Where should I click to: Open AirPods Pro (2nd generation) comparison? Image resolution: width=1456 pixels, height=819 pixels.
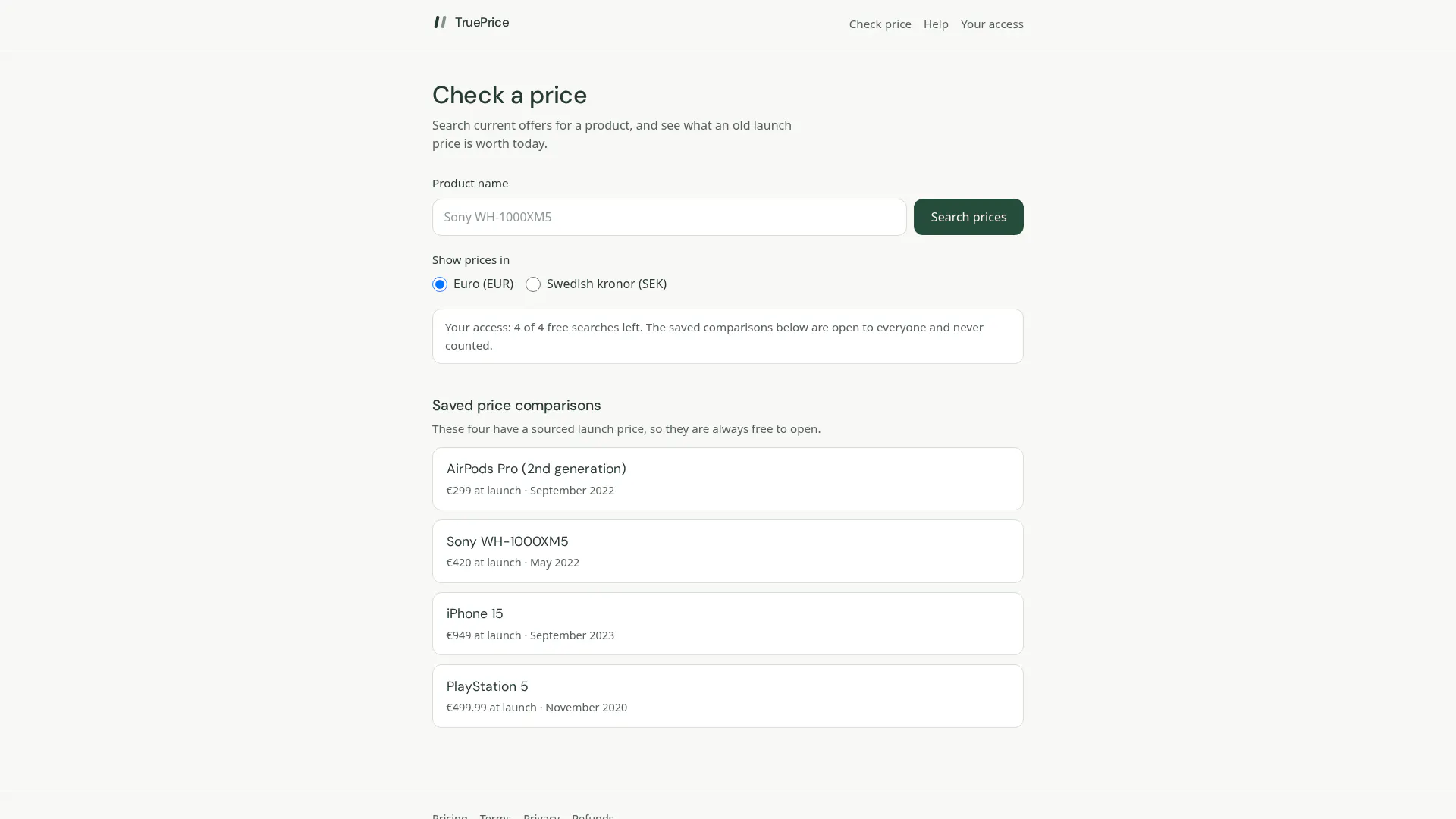[727, 479]
